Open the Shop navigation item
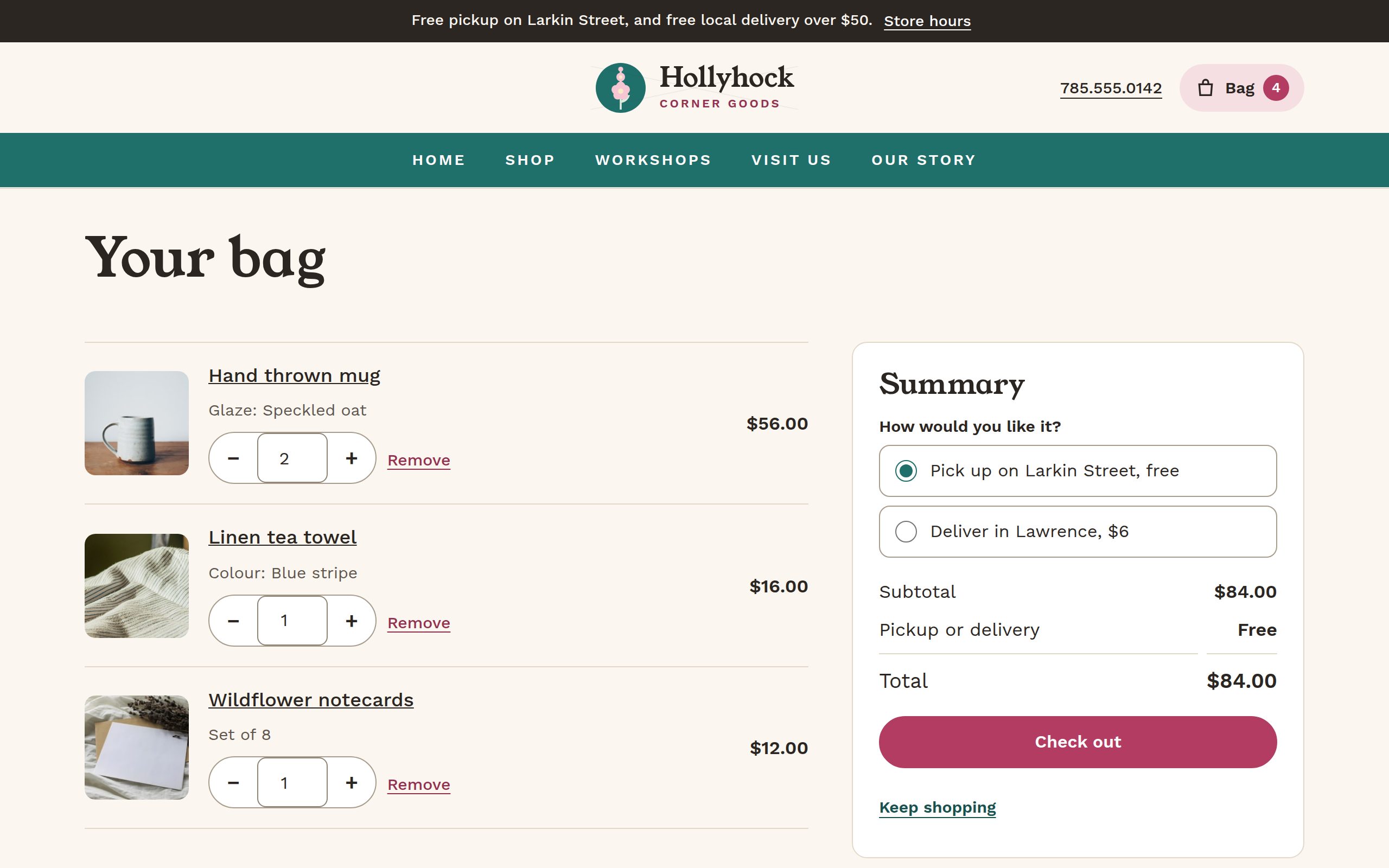Viewport: 1389px width, 868px height. [530, 160]
